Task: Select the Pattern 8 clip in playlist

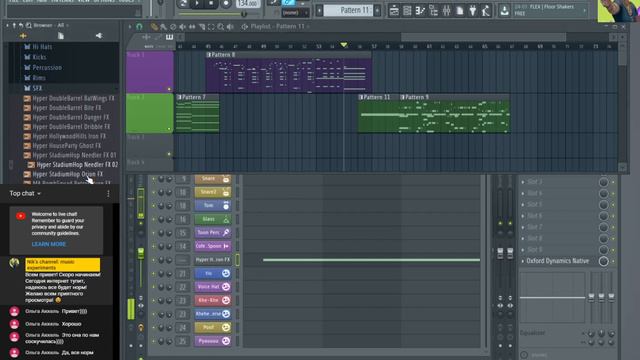Action: [x=288, y=72]
